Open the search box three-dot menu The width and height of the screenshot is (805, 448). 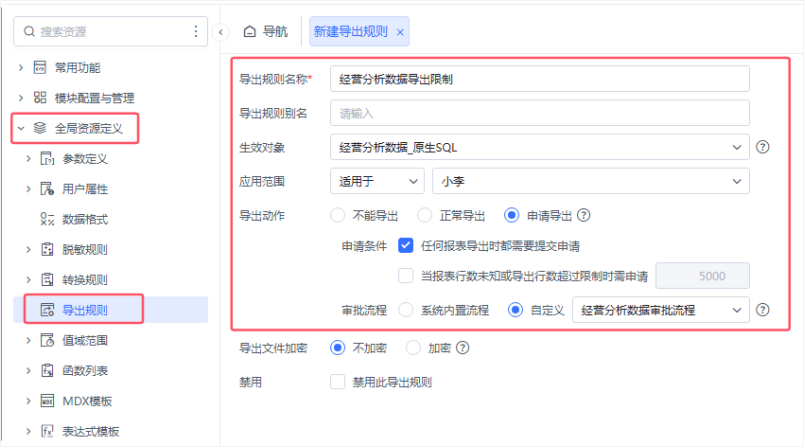coord(196,32)
